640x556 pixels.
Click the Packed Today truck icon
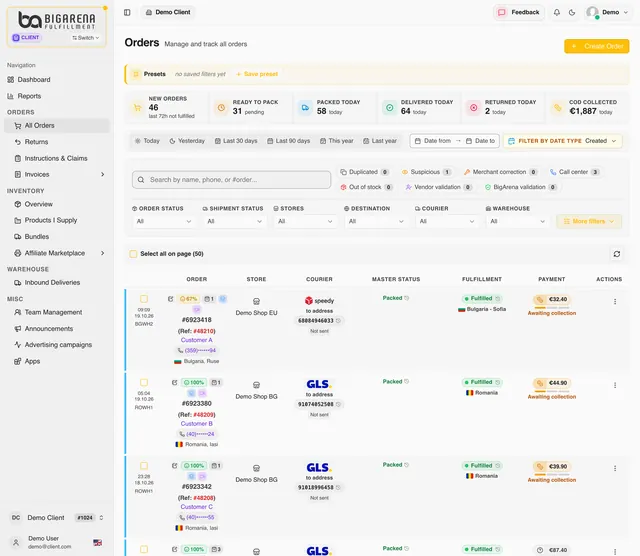(x=305, y=108)
